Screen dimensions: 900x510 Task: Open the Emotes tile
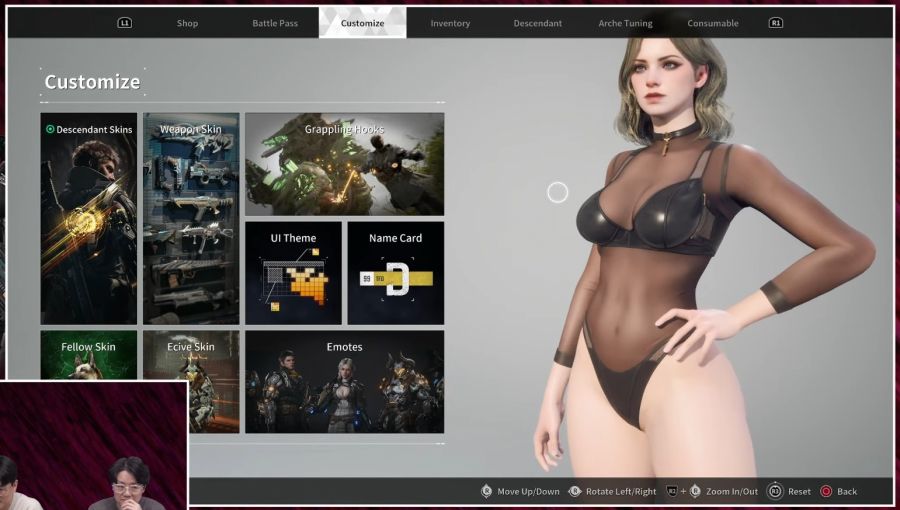click(x=344, y=381)
